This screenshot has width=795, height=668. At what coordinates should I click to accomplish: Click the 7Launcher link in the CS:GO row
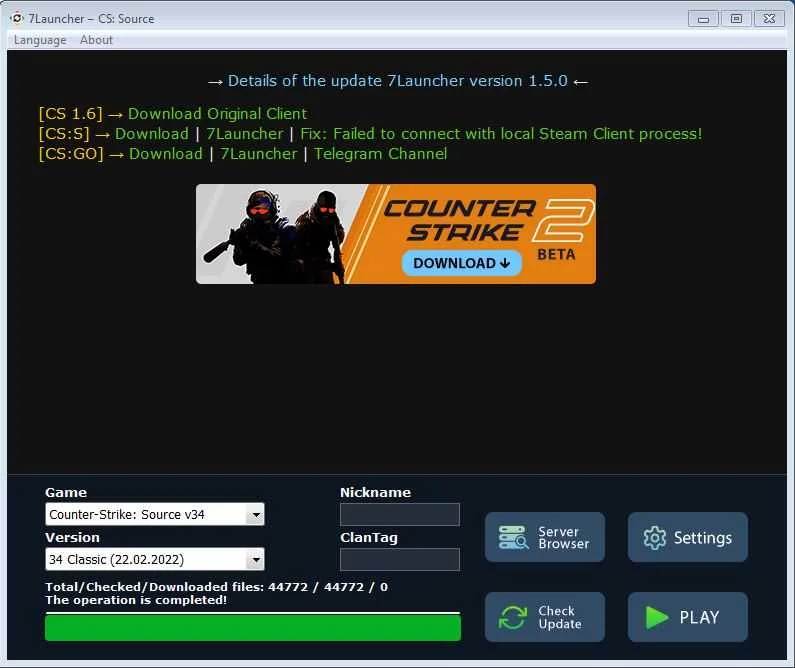pyautogui.click(x=259, y=154)
